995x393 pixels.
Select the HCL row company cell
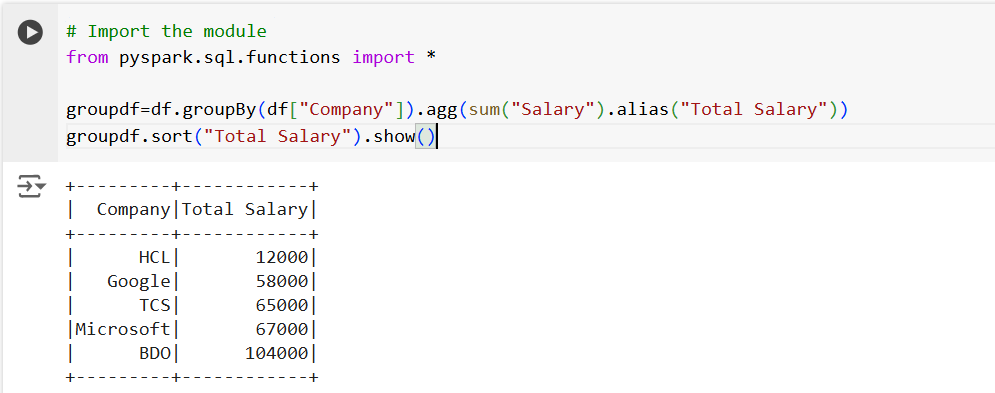tap(155, 257)
